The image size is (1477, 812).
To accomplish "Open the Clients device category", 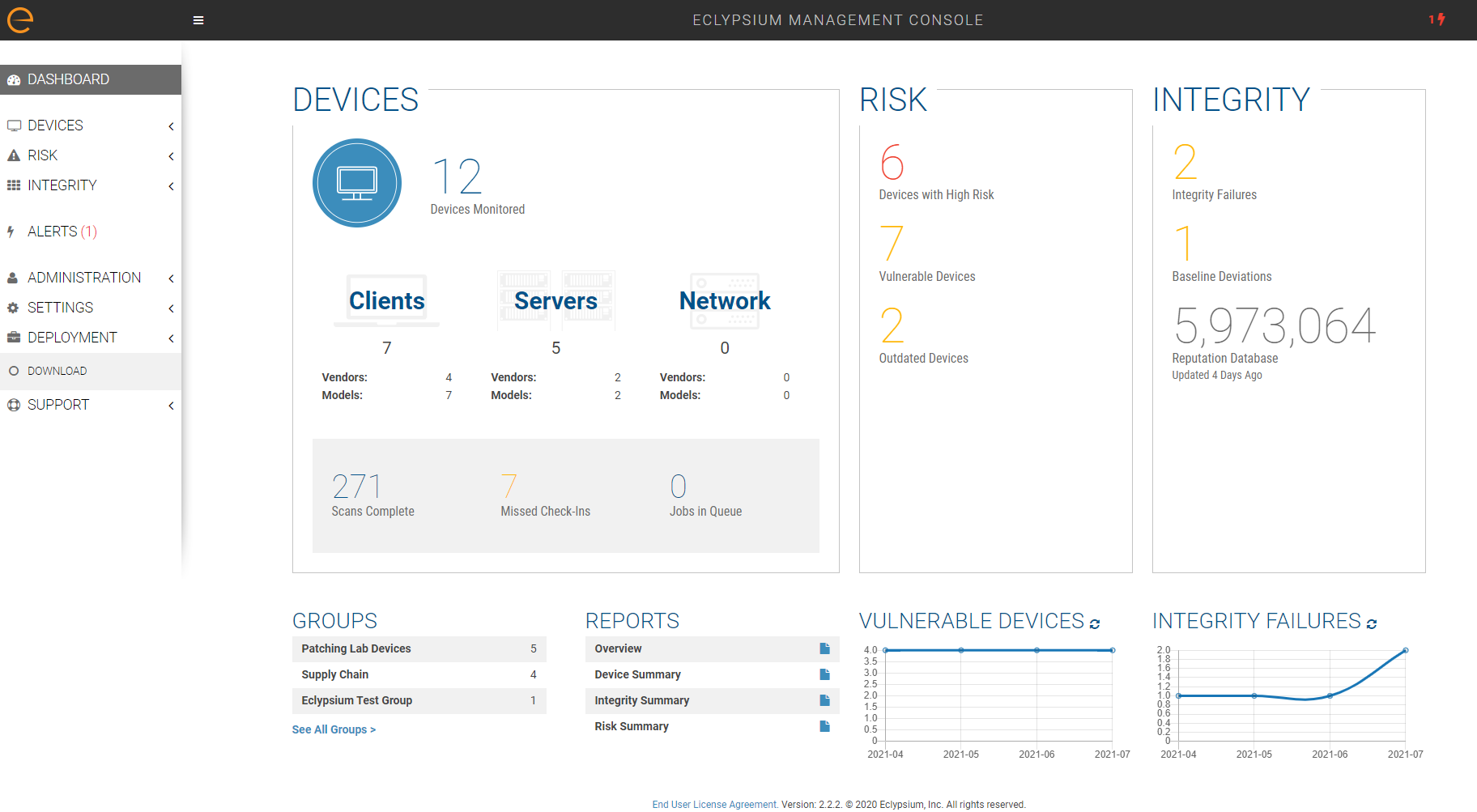I will 387,300.
